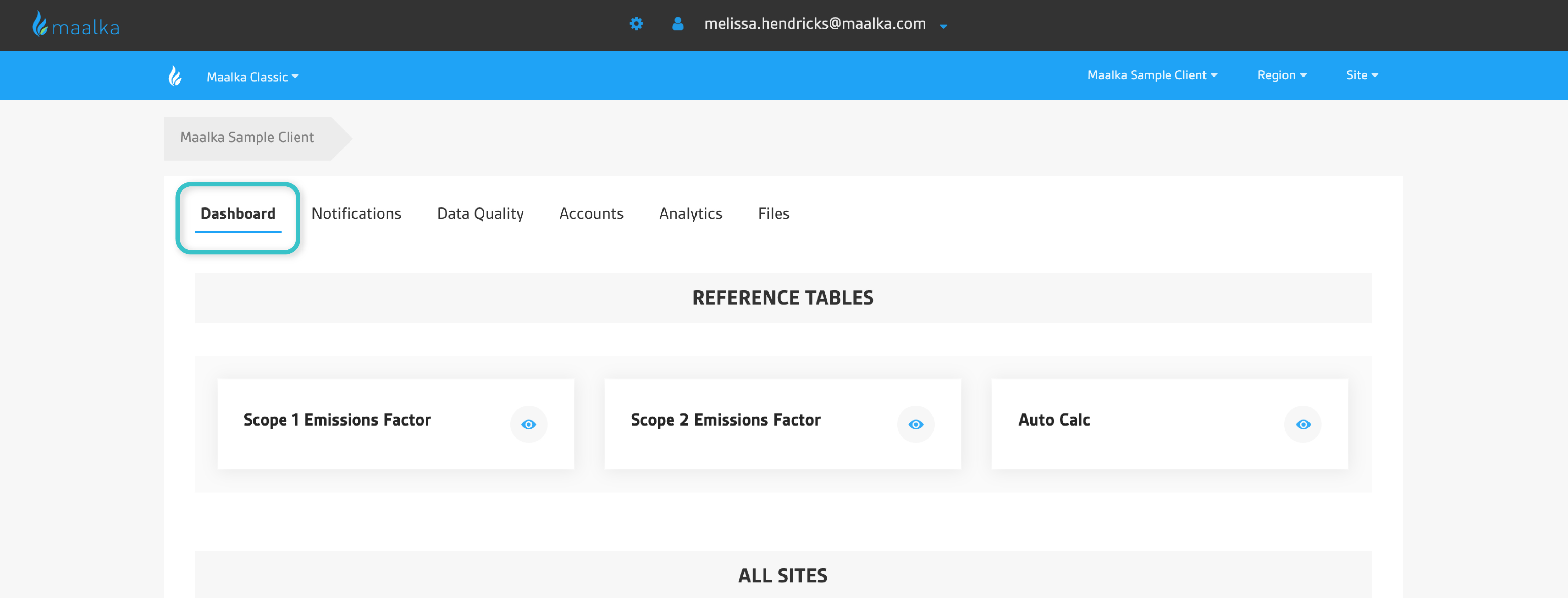
Task: Open the Maalka Classic dropdown
Action: pos(253,77)
